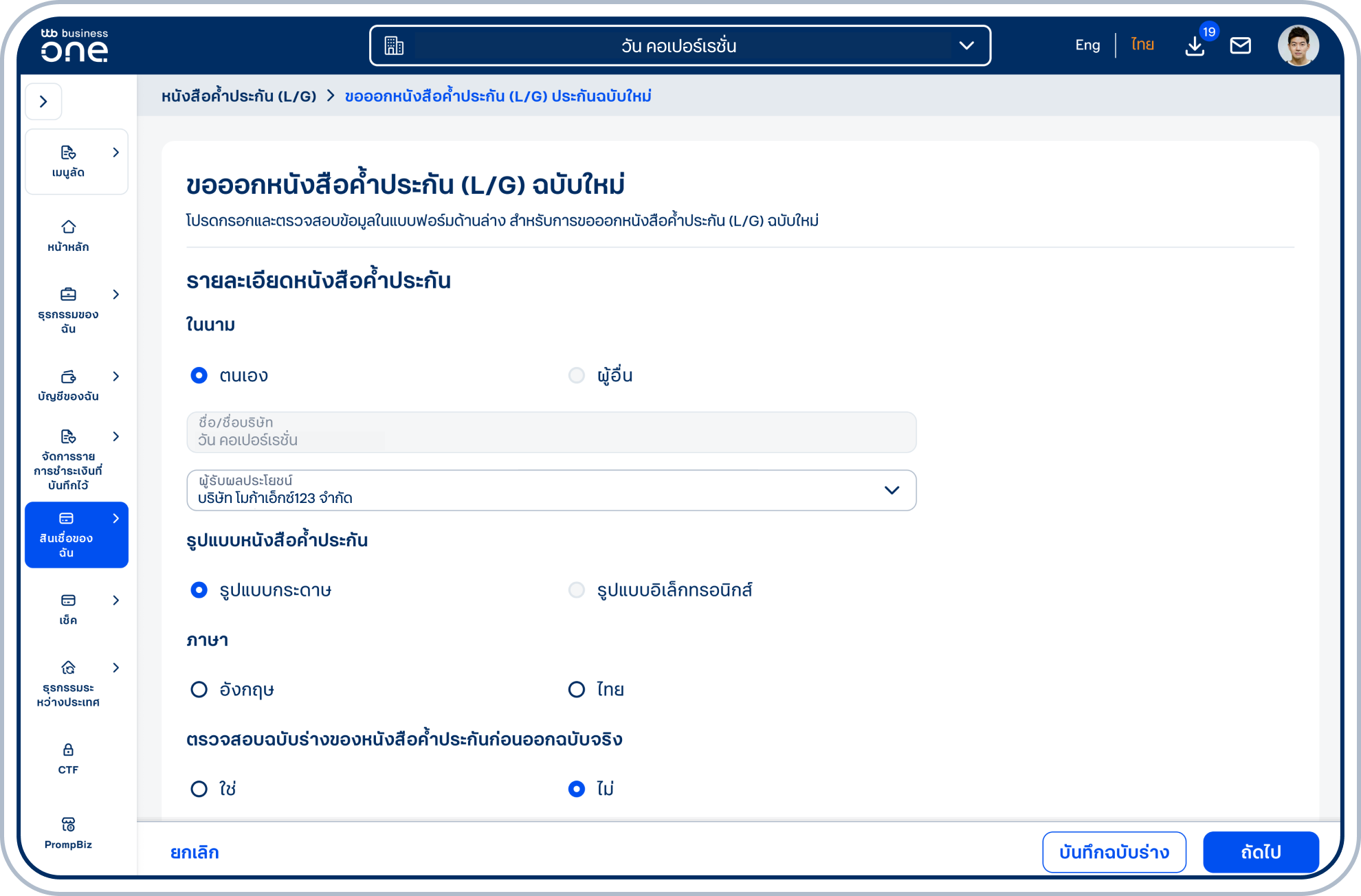Click the ถัดไป next button
Screen dimensions: 1361x896
point(1261,852)
